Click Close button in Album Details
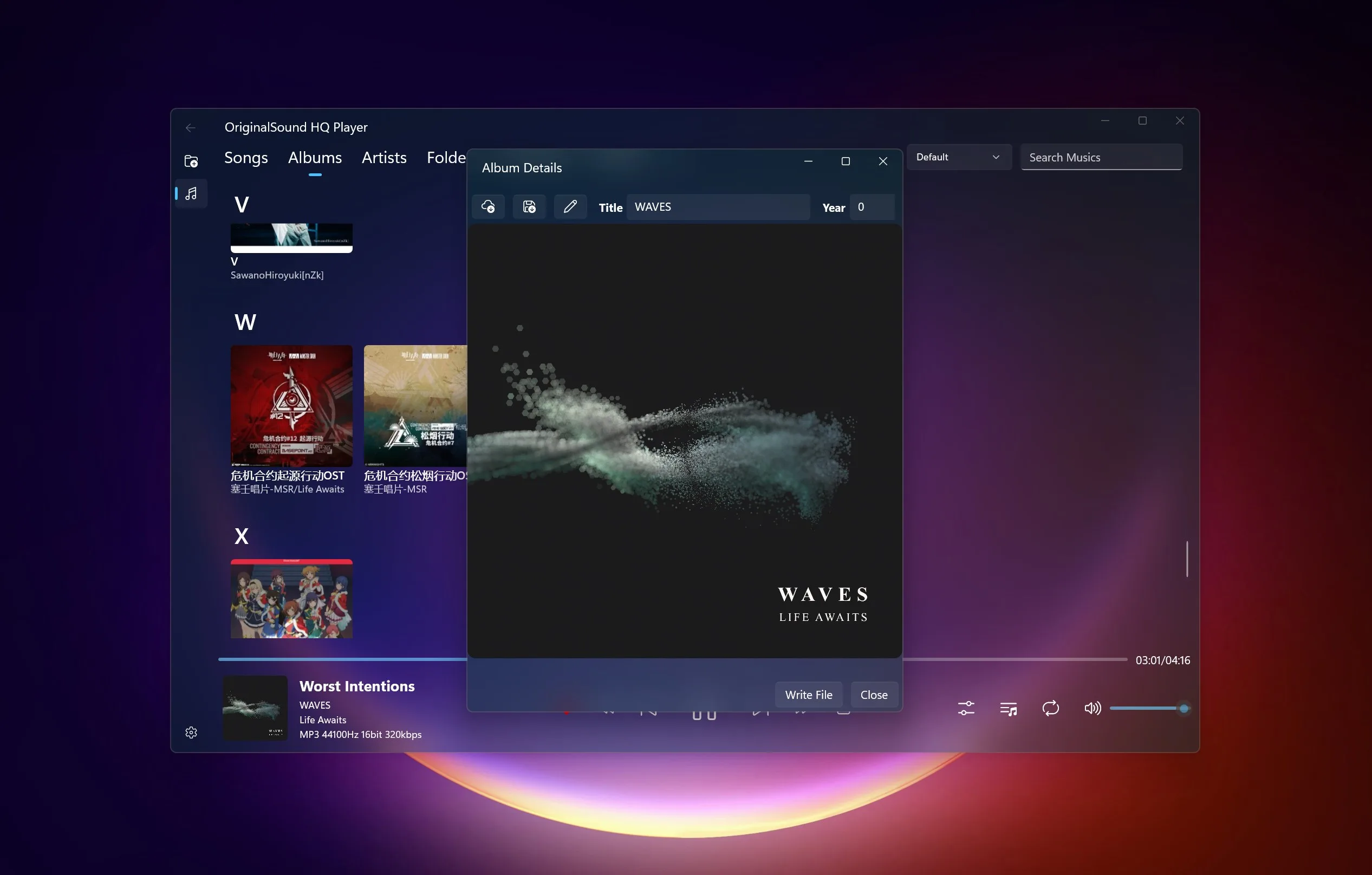The width and height of the screenshot is (1372, 875). [x=874, y=694]
